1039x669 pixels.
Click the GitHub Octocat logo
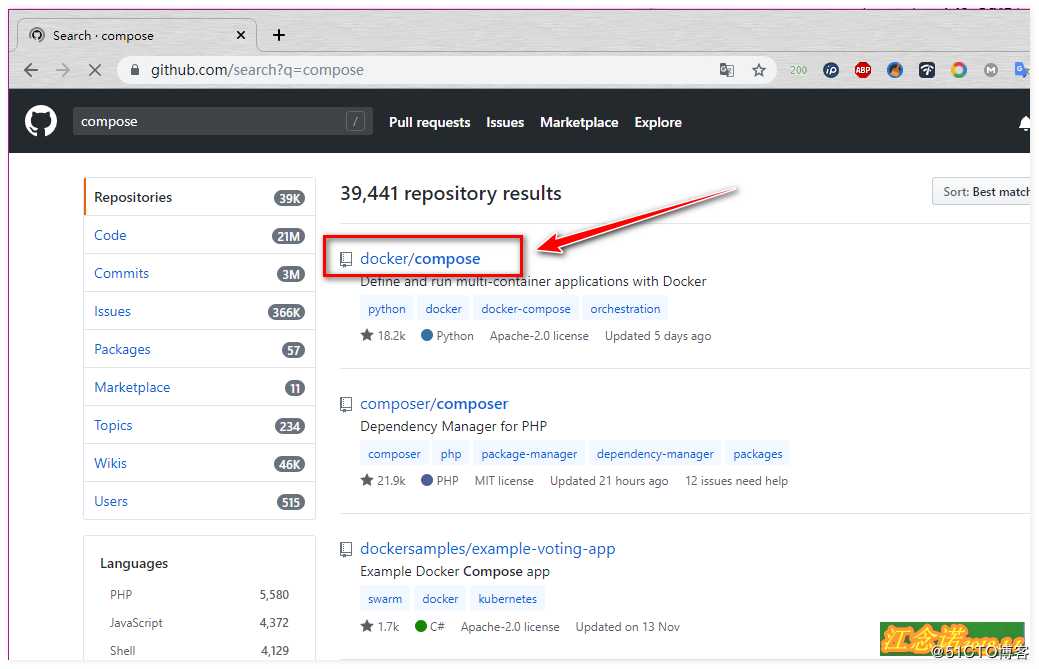click(40, 122)
